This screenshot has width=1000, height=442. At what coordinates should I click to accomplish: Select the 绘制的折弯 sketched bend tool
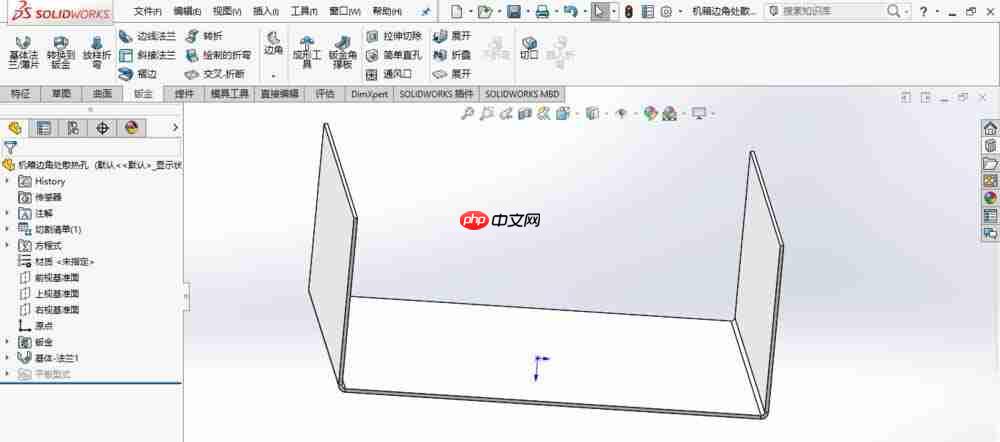[218, 55]
